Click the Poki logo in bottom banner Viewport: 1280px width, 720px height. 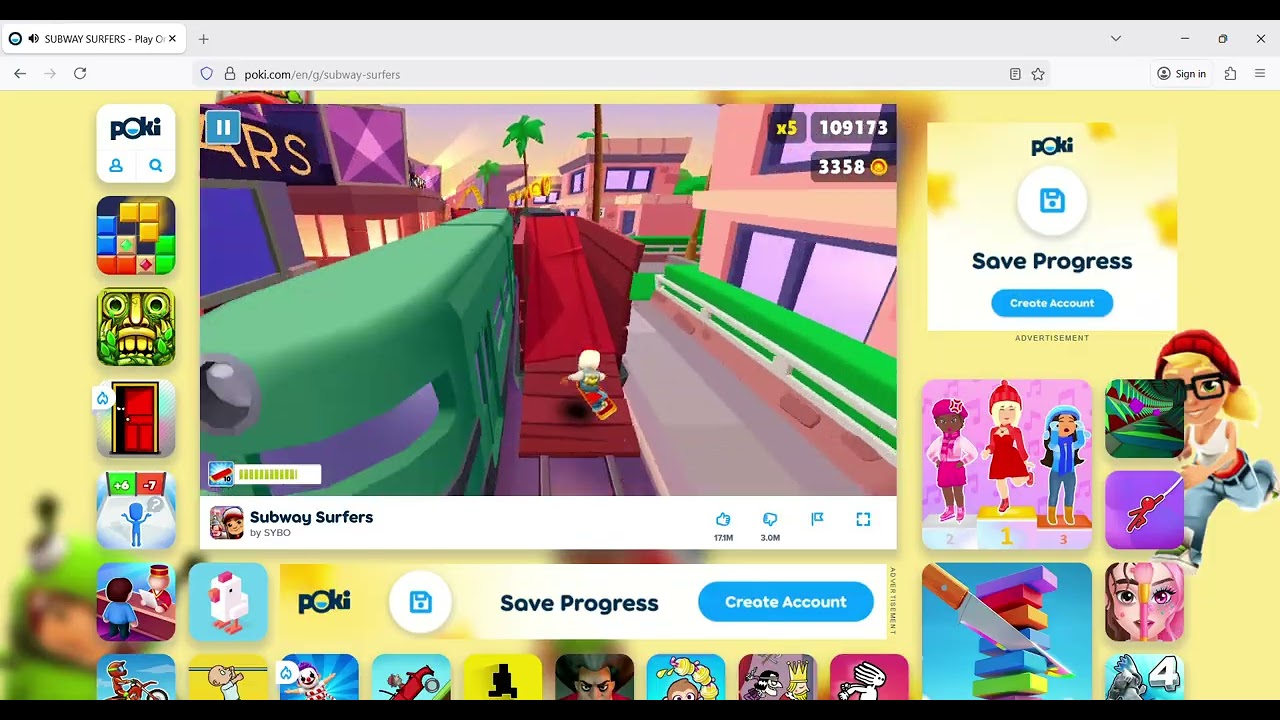tap(324, 602)
